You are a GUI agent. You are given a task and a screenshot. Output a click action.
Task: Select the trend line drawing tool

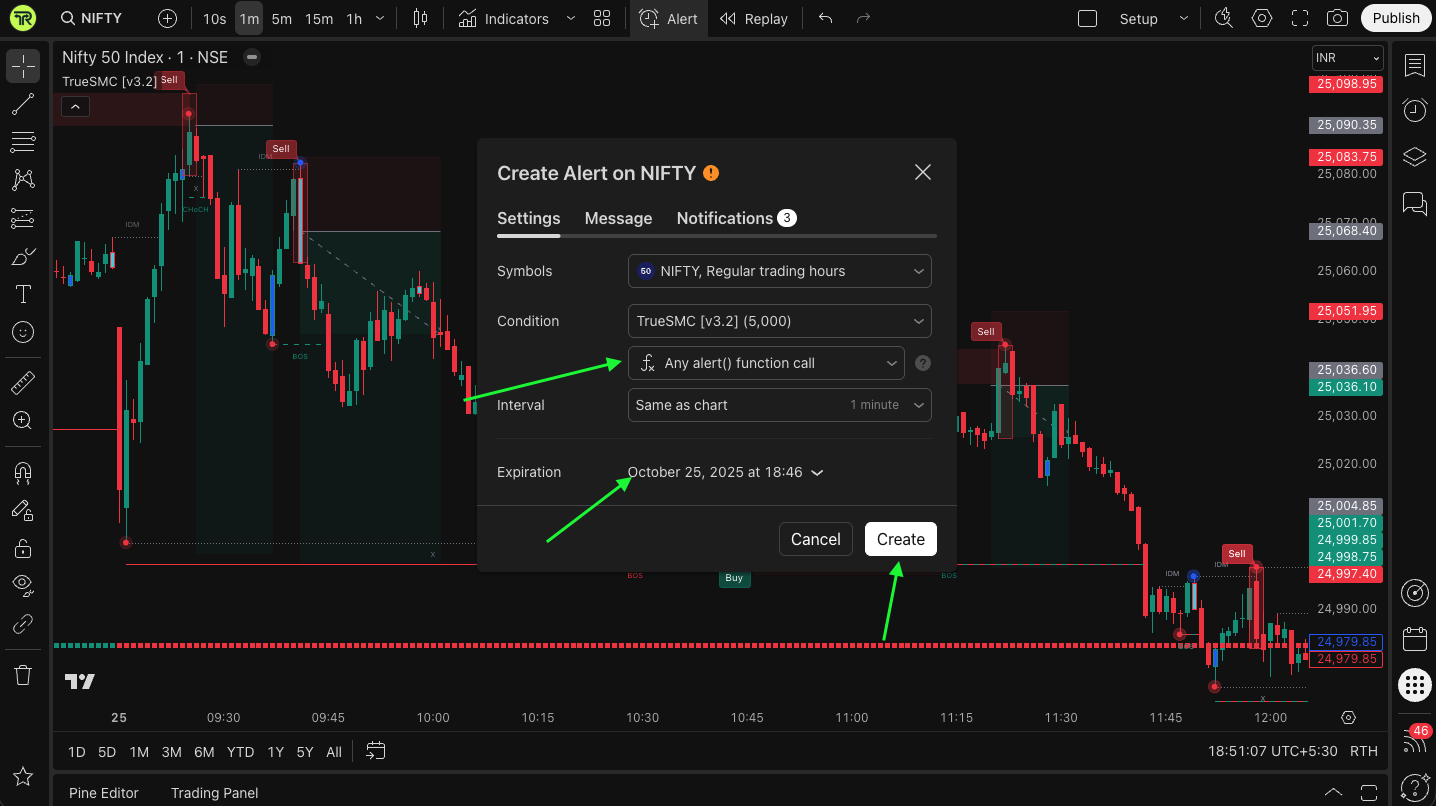(x=23, y=104)
